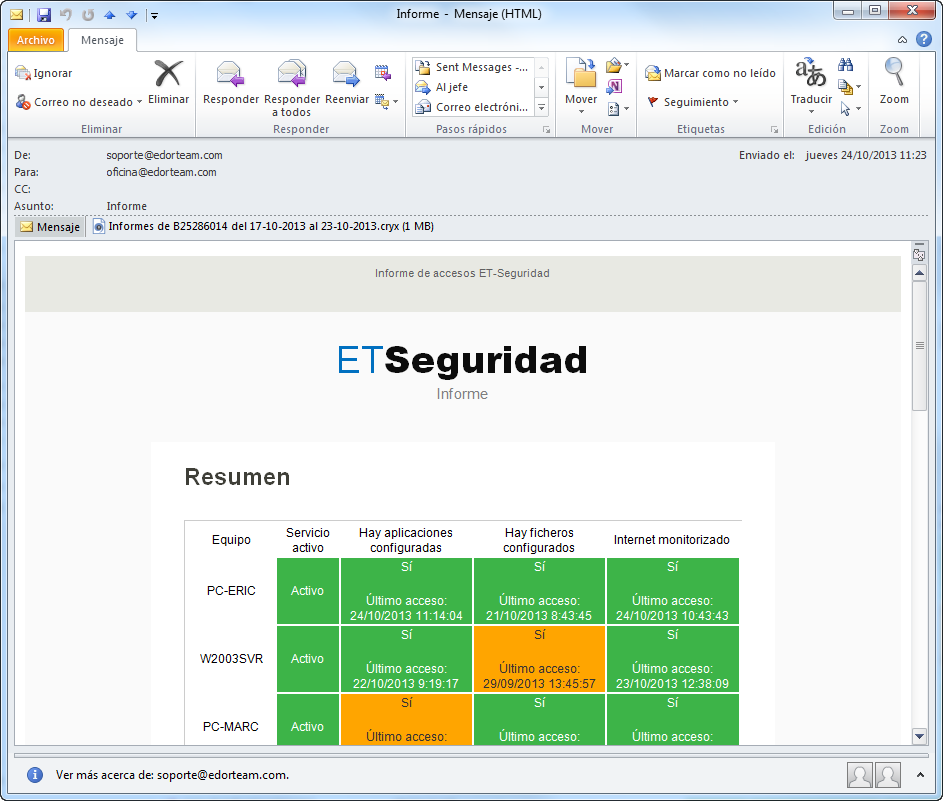Image resolution: width=943 pixels, height=801 pixels.
Task: Undo with the quick access arrow
Action: pyautogui.click(x=66, y=14)
